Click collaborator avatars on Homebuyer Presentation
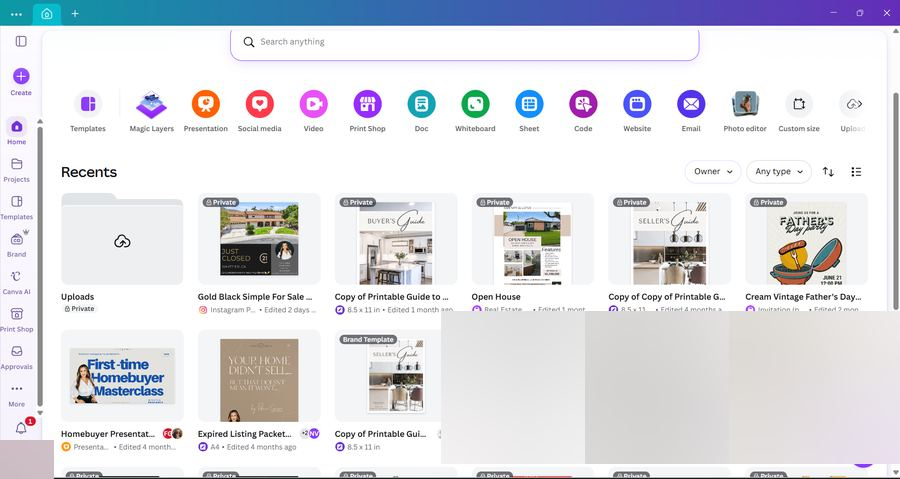900x479 pixels. [x=172, y=434]
